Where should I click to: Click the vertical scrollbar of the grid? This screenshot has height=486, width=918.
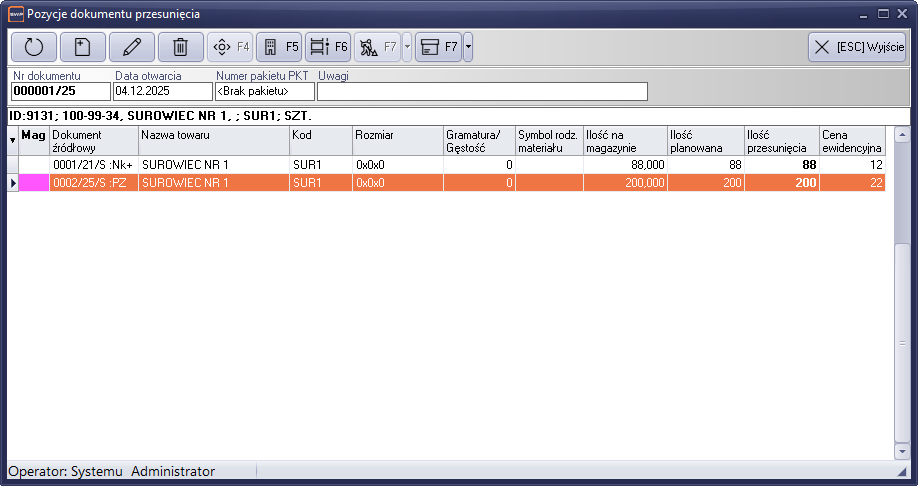coord(901,340)
